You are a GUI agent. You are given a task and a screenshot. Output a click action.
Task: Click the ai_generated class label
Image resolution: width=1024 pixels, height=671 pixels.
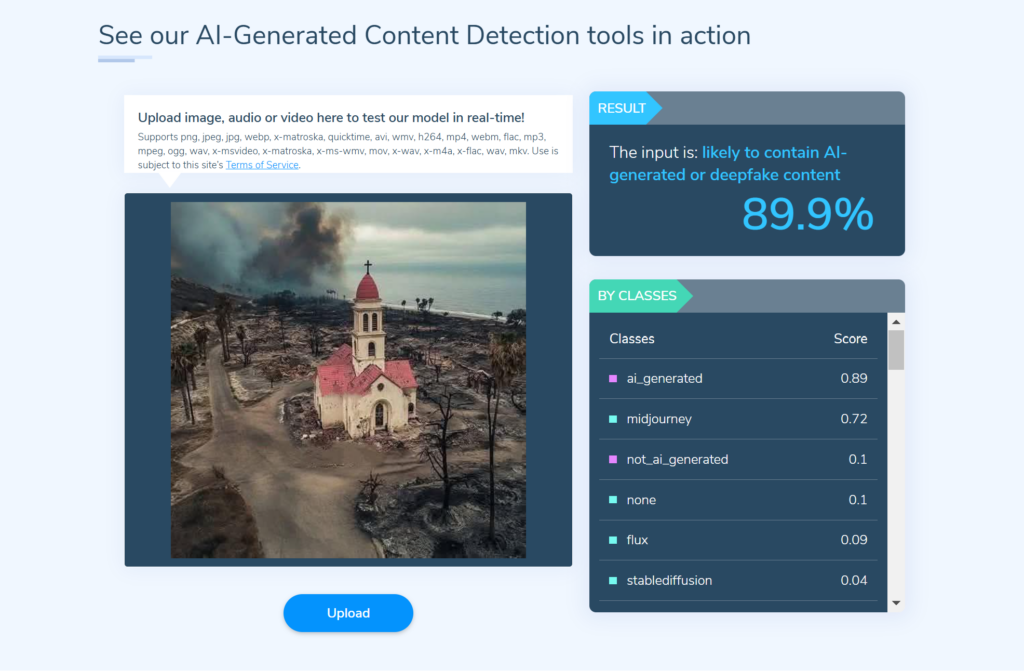(664, 378)
